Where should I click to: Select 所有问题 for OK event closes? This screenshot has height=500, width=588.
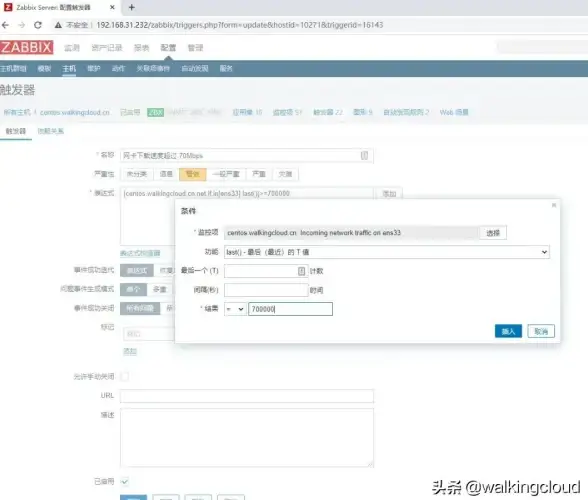click(140, 308)
